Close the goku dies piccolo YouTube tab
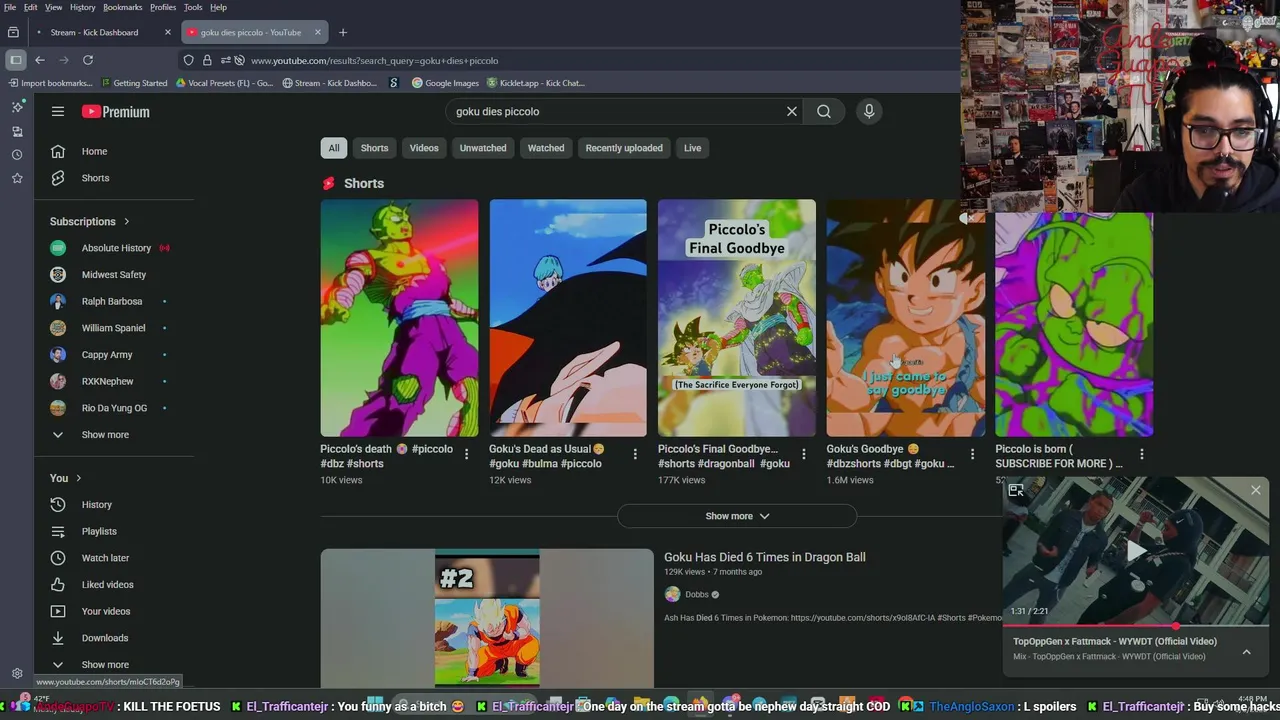This screenshot has width=1280, height=720. click(318, 32)
